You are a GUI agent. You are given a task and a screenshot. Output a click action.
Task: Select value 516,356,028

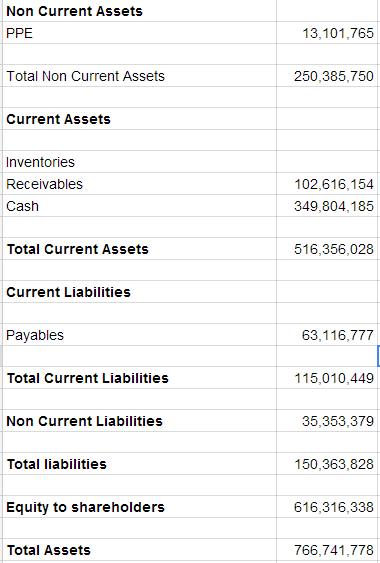(x=334, y=249)
